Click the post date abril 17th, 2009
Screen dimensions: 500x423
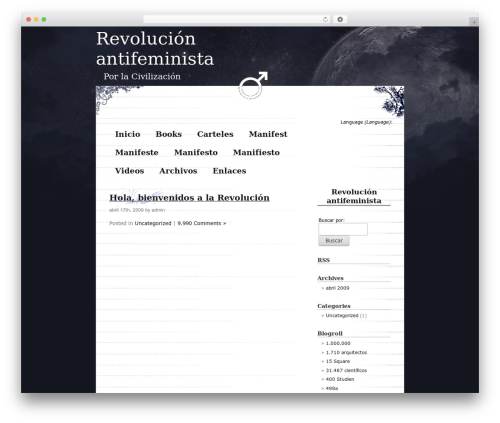126,210
